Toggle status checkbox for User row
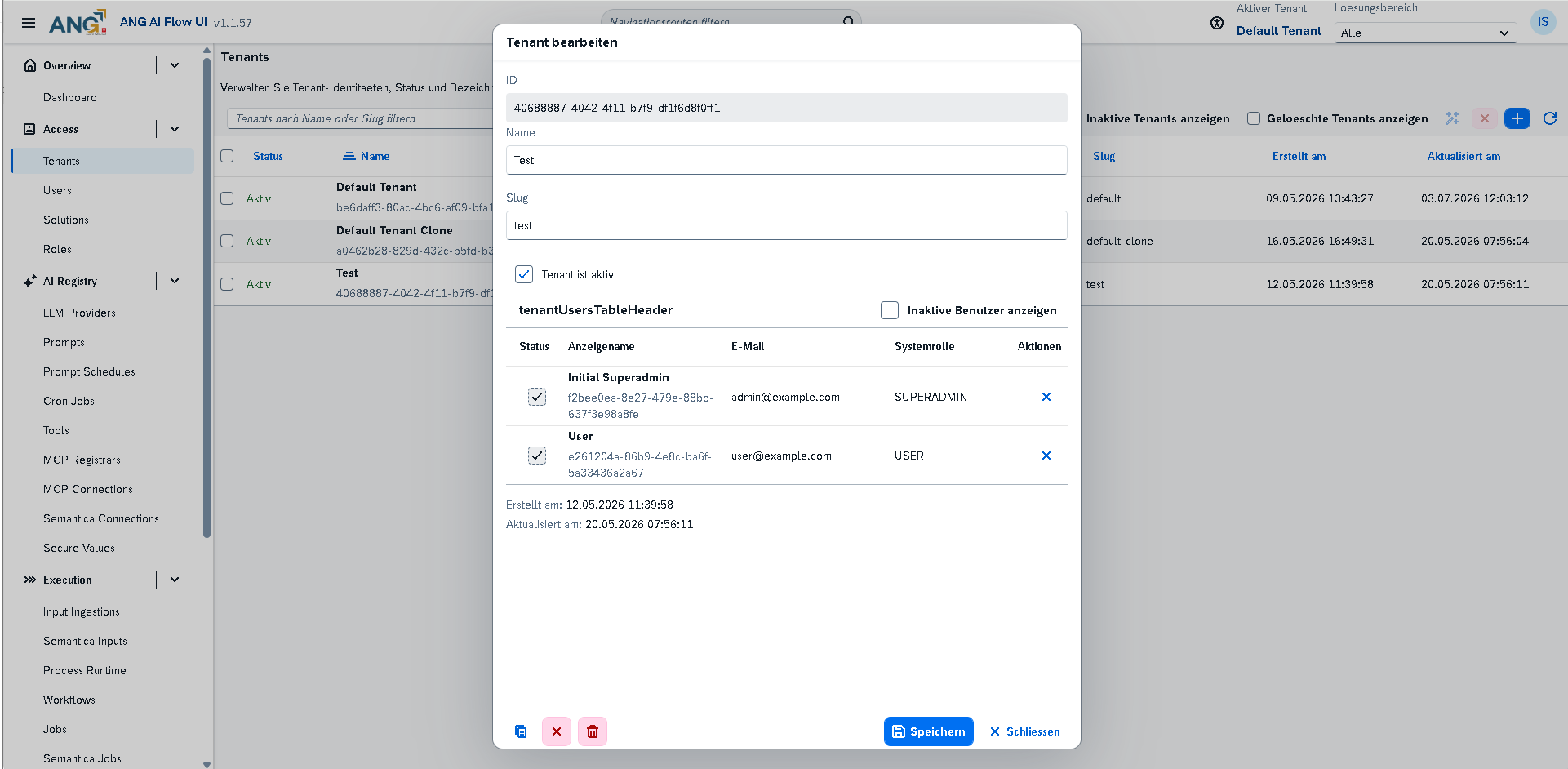The width and height of the screenshot is (1568, 769). click(537, 456)
